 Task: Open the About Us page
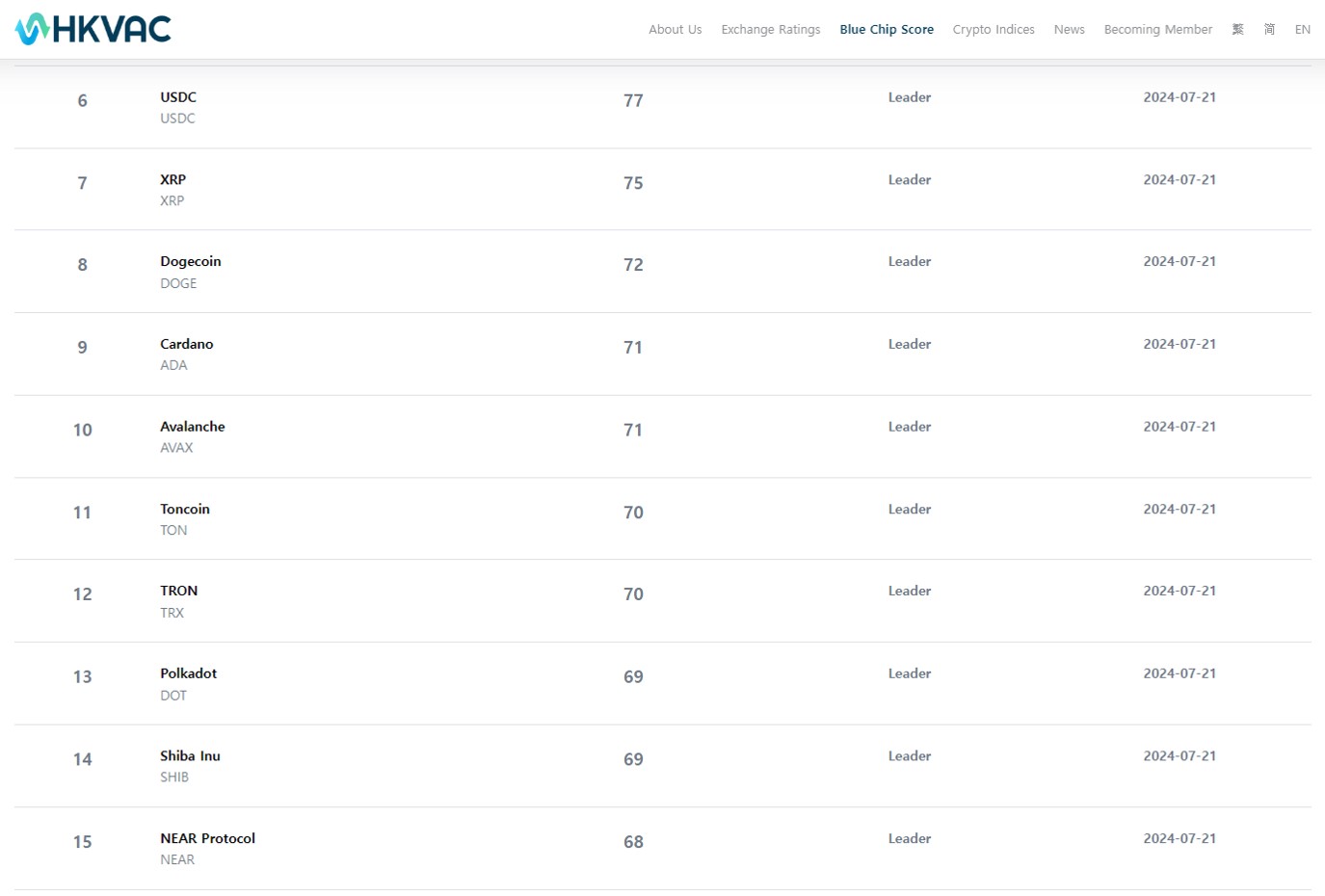click(x=675, y=30)
